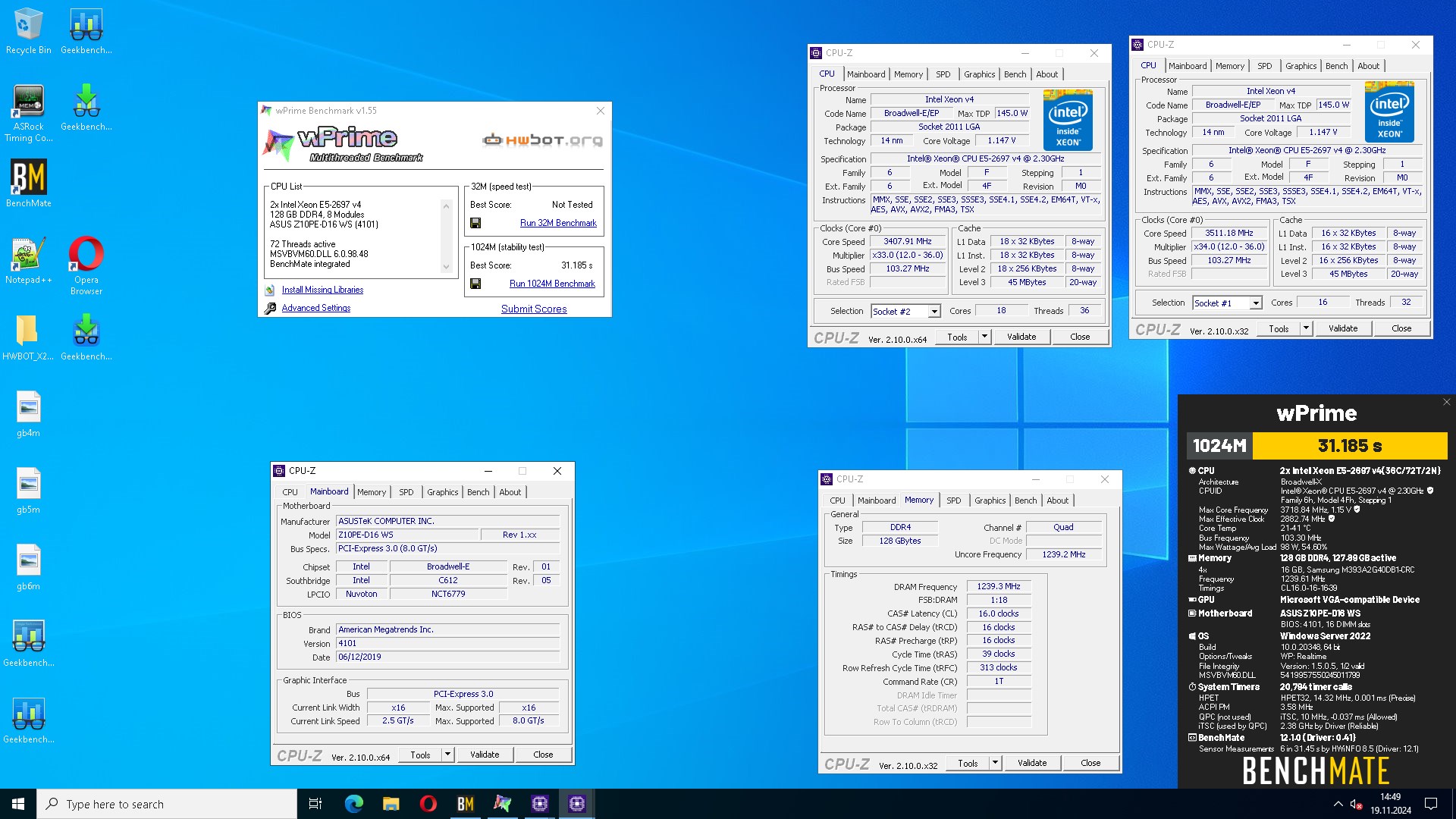Open gb6m image file on desktop
Screen dimensions: 1456x819
point(29,567)
